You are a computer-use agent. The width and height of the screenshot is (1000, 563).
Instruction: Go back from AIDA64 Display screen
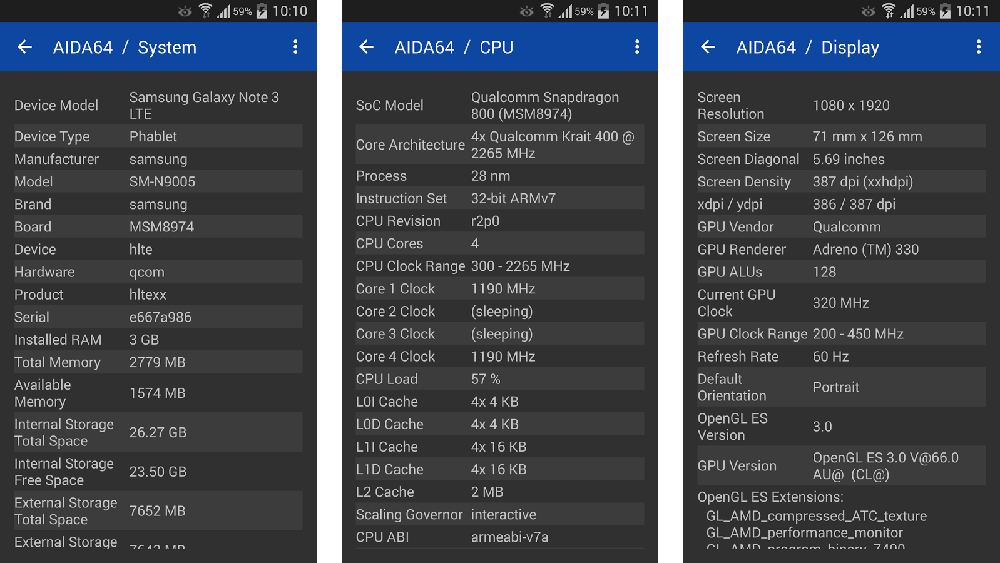[709, 47]
